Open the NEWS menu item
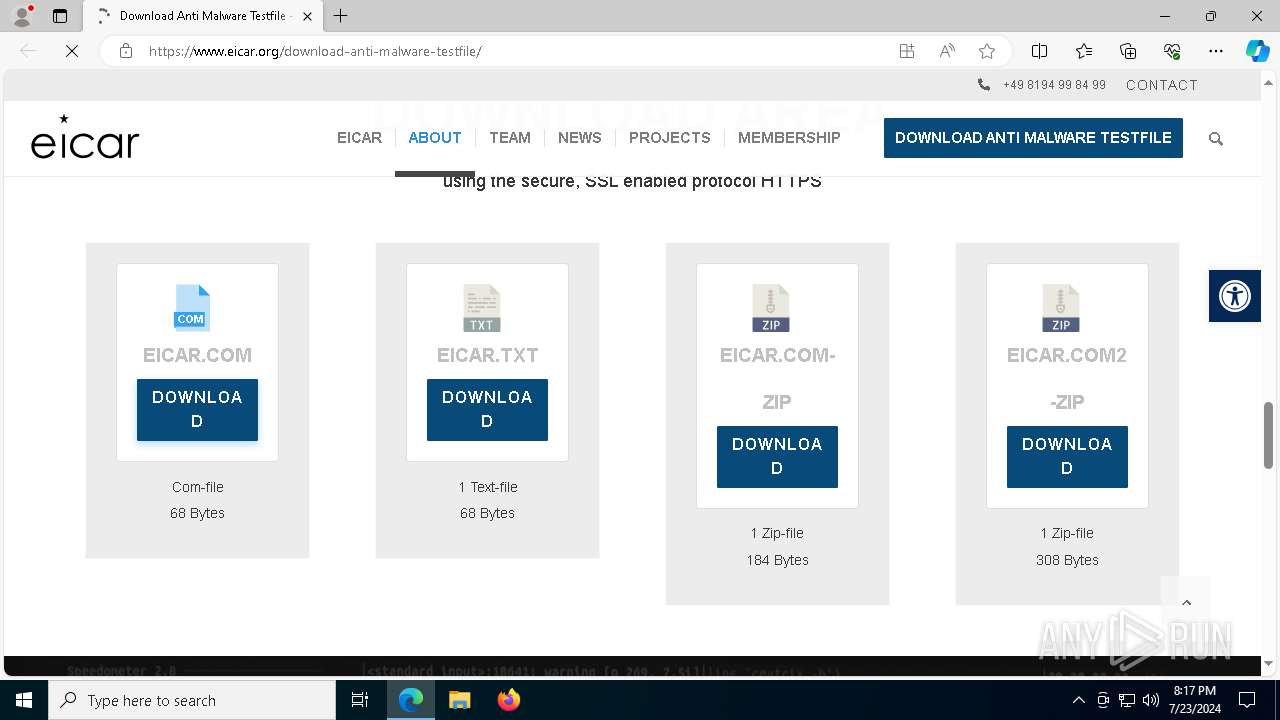 [580, 138]
